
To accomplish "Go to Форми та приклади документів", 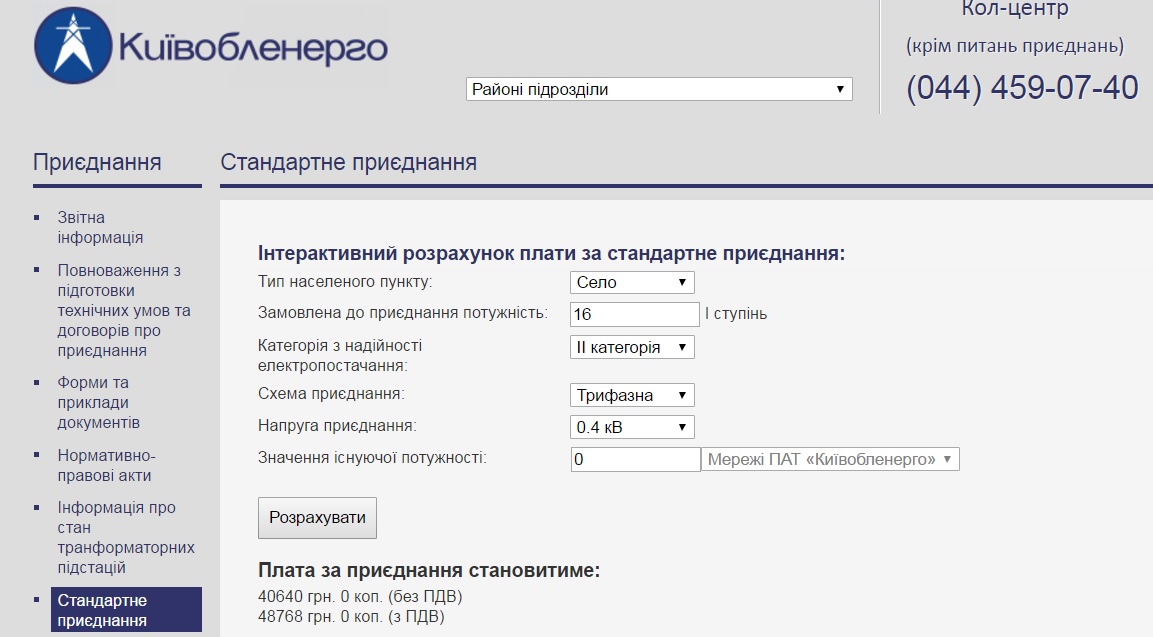I will [99, 402].
